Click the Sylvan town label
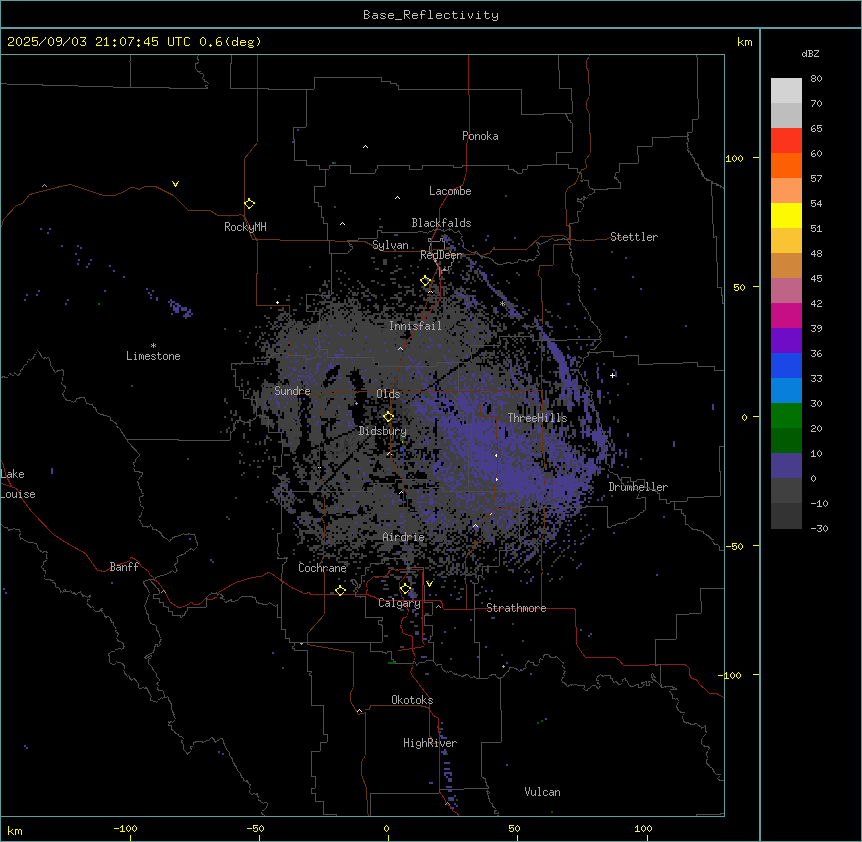Screen dimensions: 862x842 click(390, 245)
